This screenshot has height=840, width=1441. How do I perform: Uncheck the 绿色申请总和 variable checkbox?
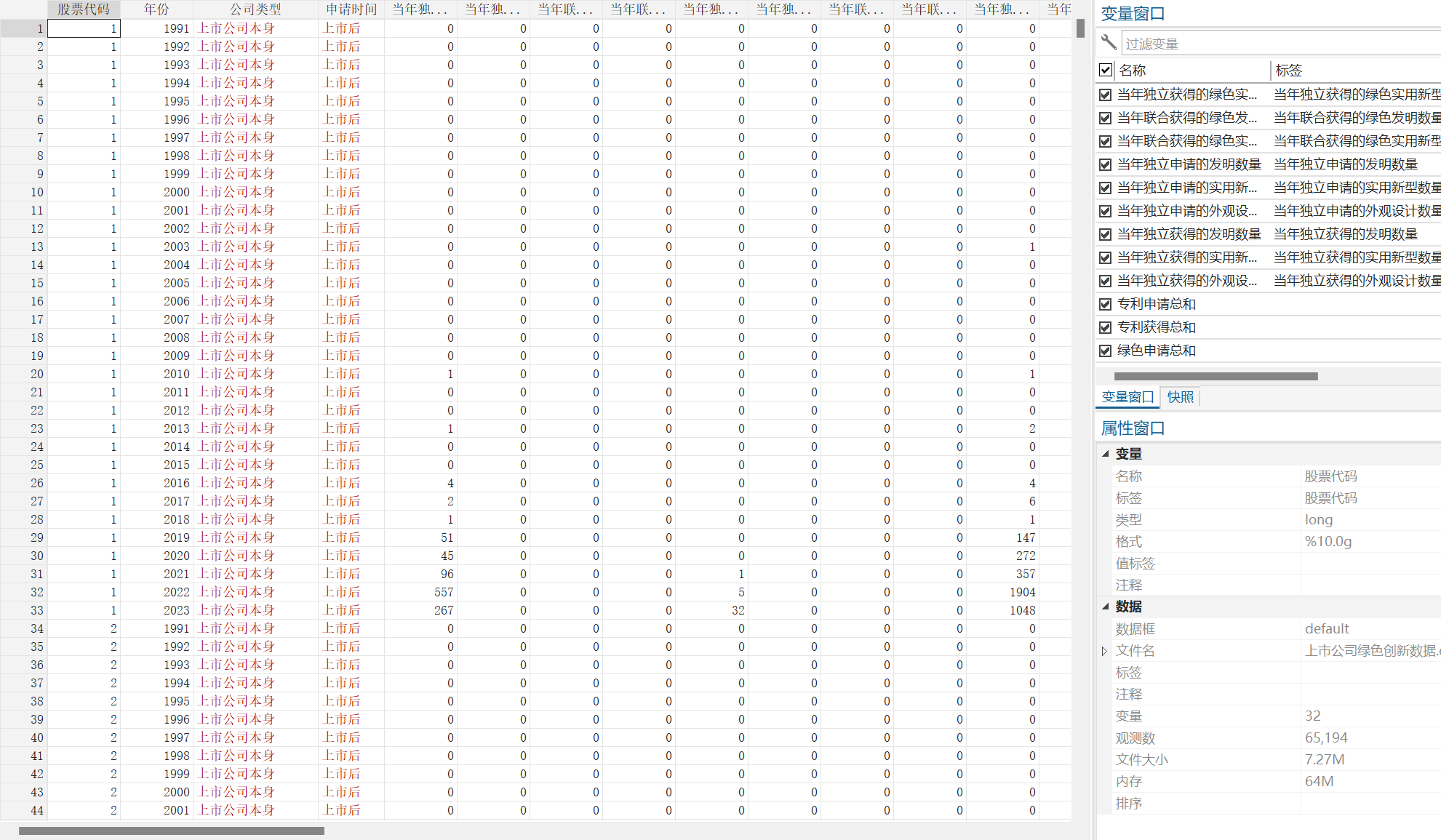point(1106,351)
